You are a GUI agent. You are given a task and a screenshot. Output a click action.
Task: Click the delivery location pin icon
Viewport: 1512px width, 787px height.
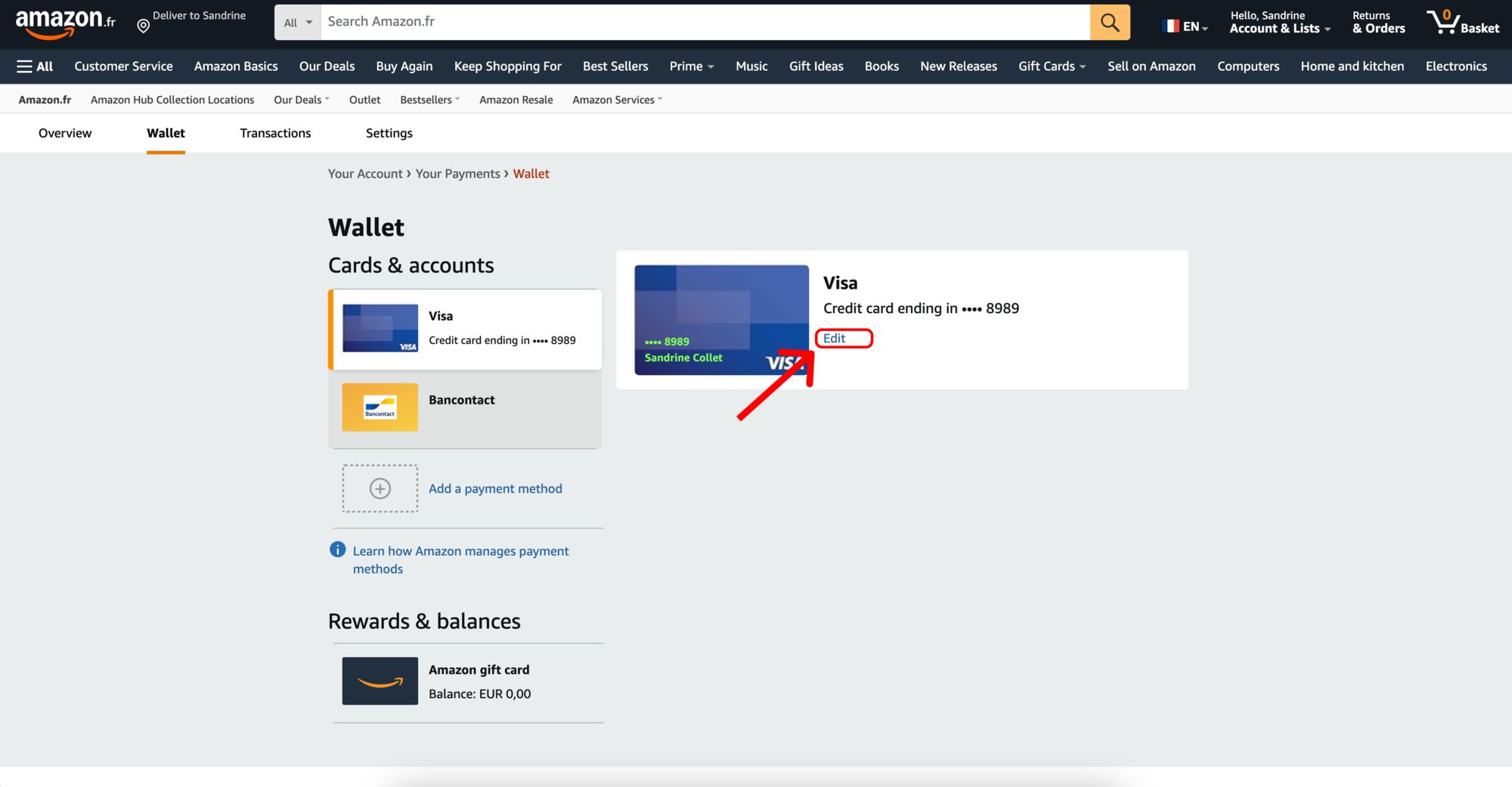[143, 26]
